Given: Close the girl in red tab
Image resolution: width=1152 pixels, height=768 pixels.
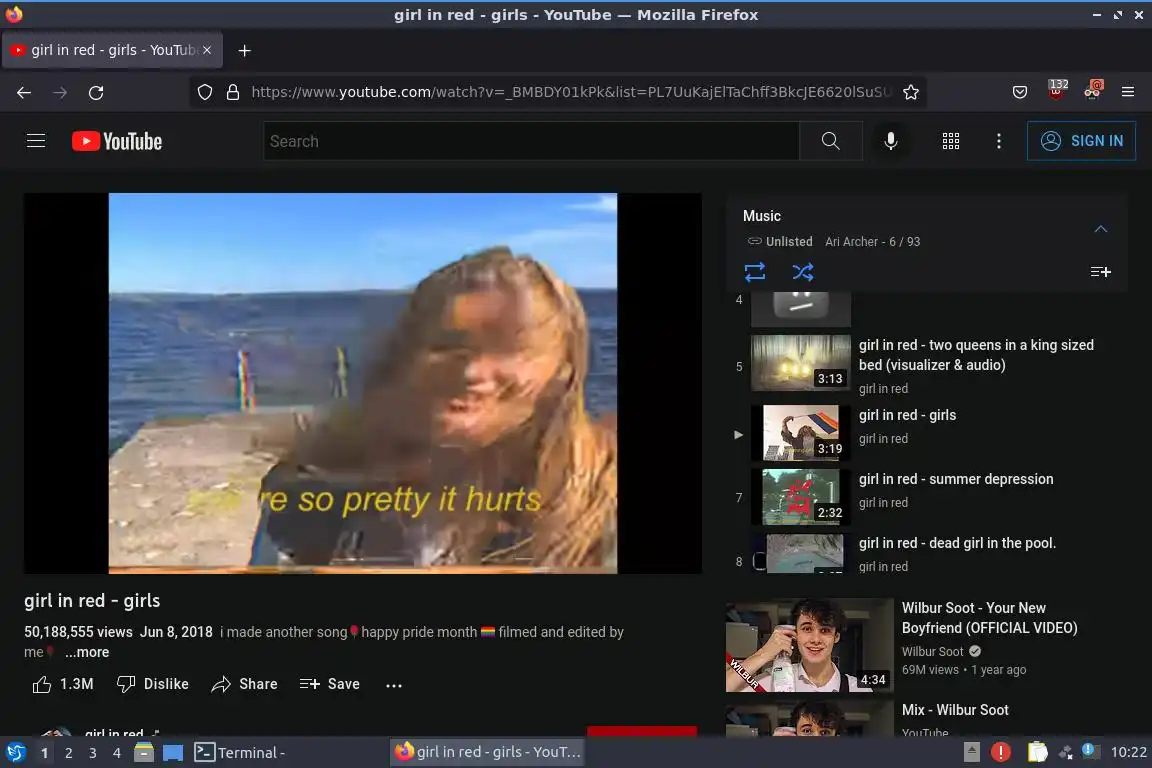Looking at the screenshot, I should 207,50.
